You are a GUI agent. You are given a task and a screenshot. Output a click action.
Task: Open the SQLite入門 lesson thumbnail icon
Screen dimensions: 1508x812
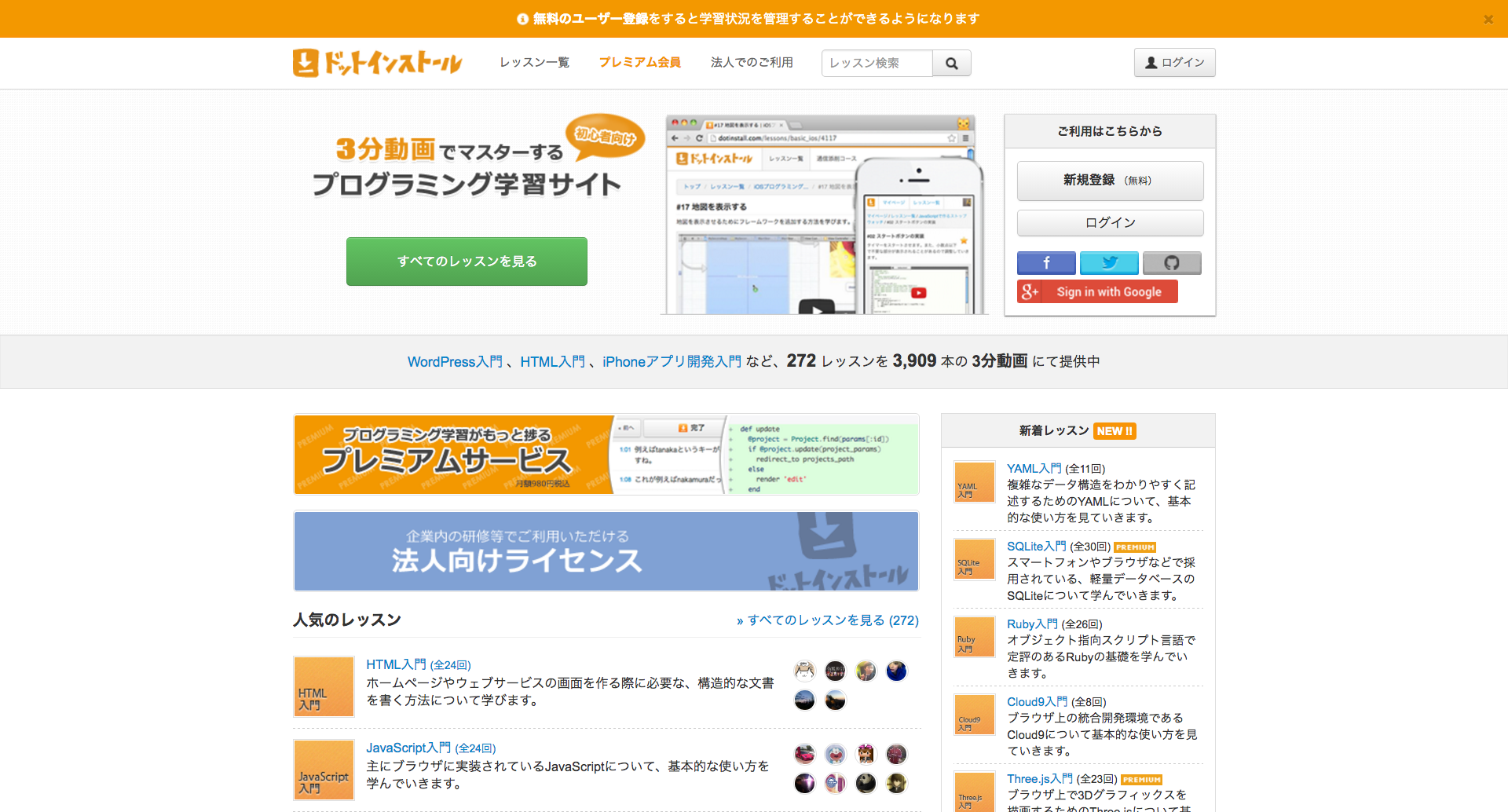974,559
